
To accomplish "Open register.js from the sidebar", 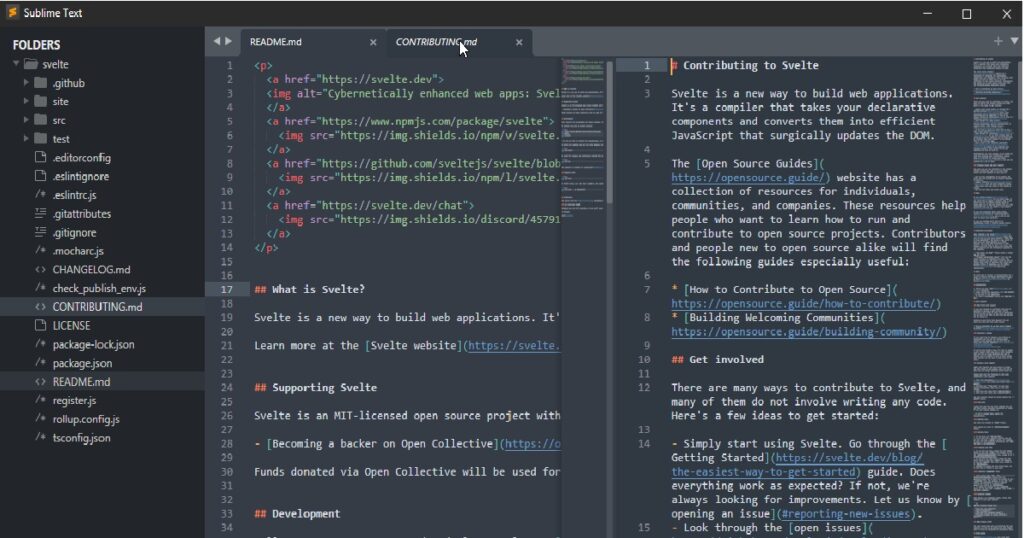I will (74, 400).
